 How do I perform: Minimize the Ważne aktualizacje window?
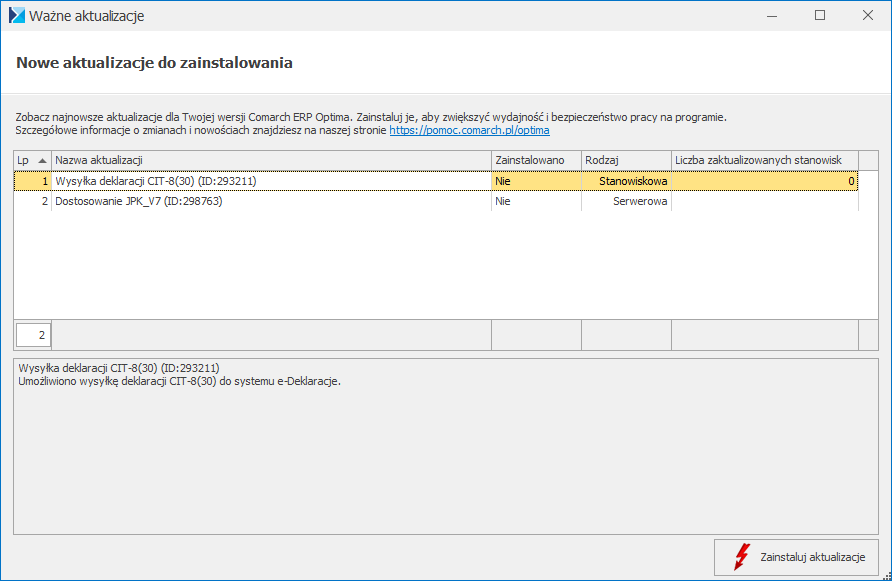tap(773, 16)
